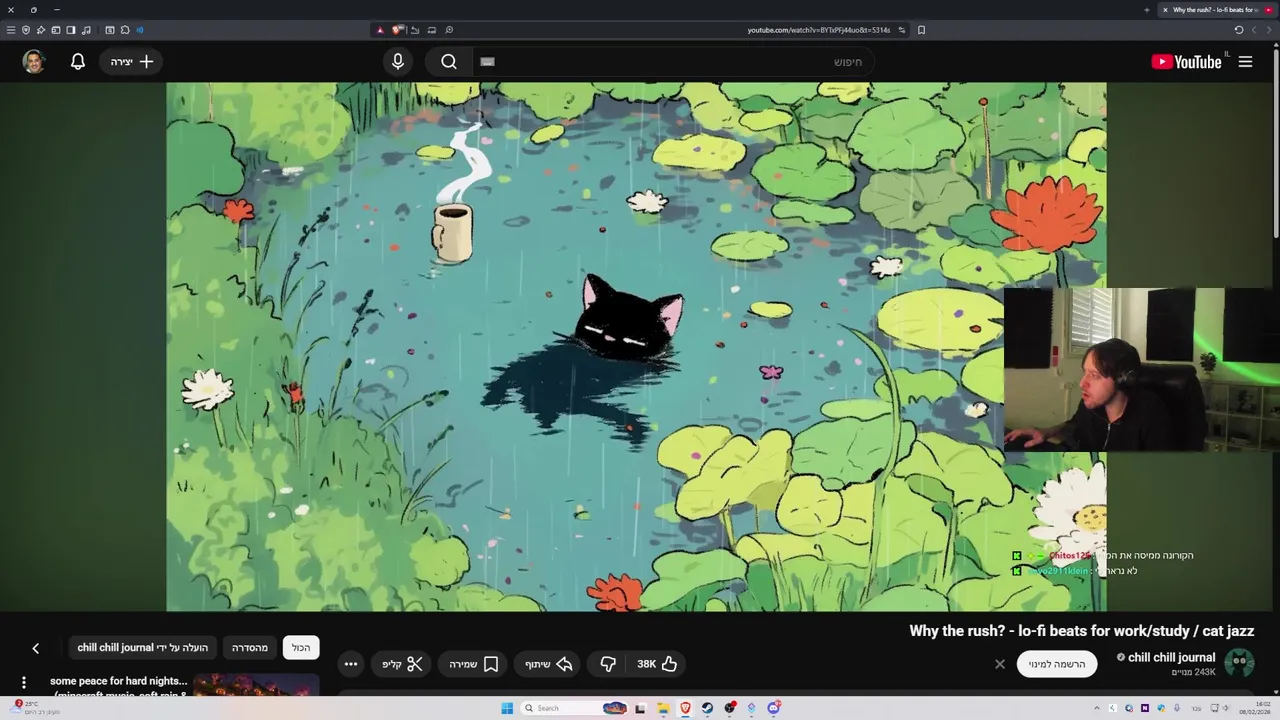Save the video via שמירה button
Screen dimensions: 1280x720
coord(473,664)
